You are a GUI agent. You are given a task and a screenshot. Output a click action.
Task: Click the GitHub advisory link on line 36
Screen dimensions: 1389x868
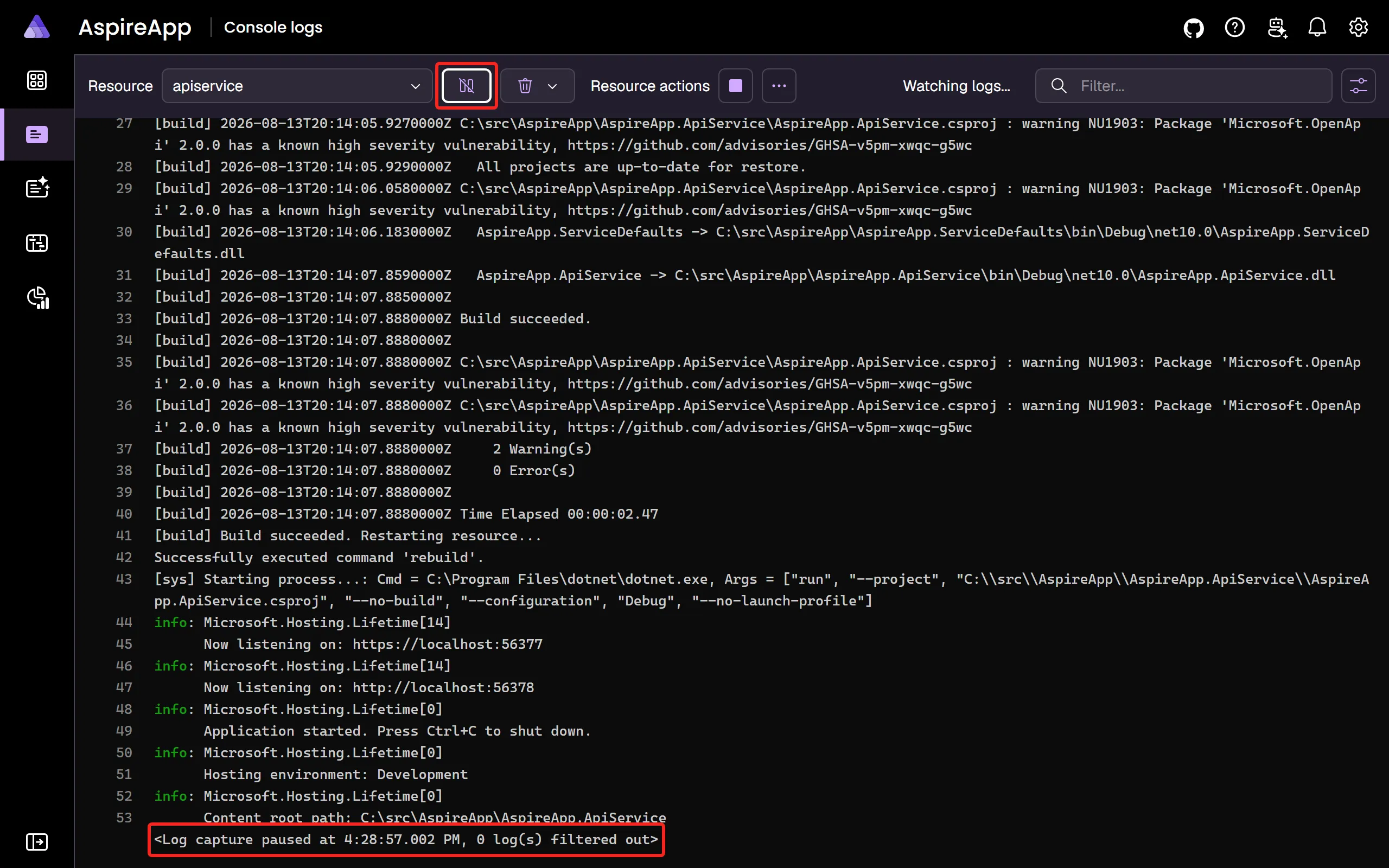click(x=769, y=427)
